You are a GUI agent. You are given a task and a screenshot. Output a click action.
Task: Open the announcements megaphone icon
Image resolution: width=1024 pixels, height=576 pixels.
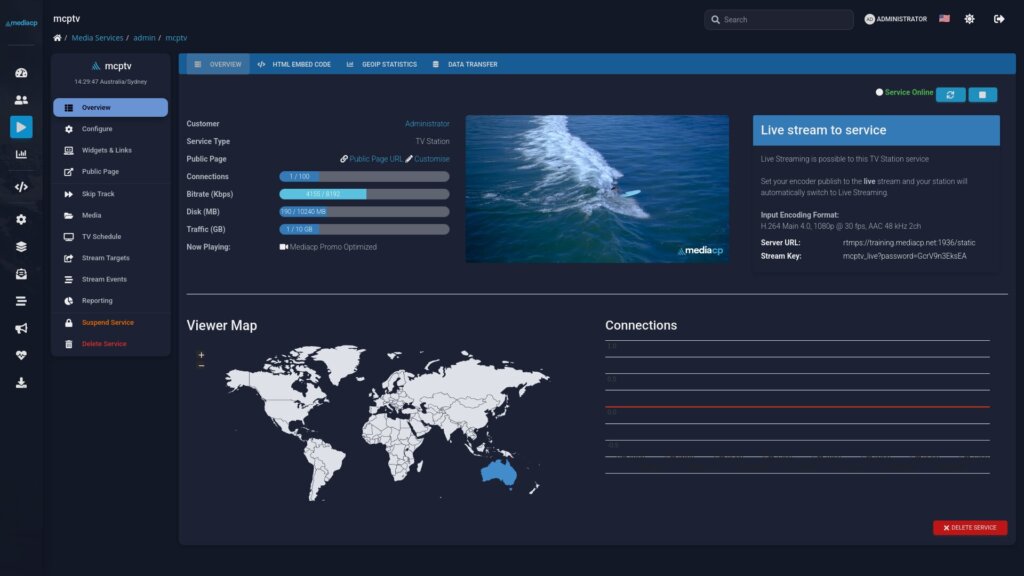(x=21, y=328)
